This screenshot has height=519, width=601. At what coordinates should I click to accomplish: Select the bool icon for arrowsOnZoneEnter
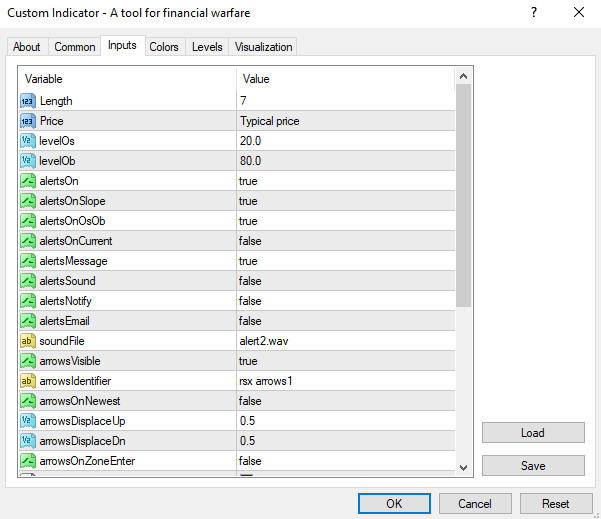tap(28, 461)
